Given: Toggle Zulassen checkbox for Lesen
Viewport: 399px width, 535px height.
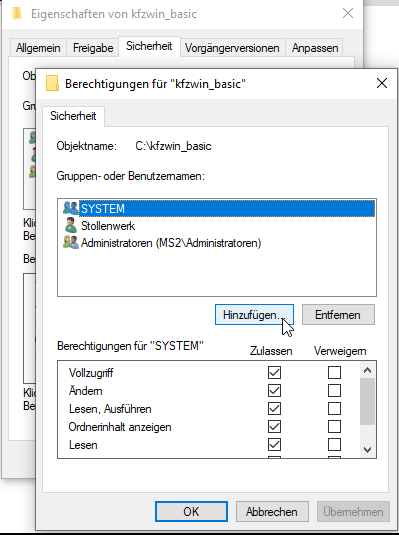Looking at the screenshot, I should pyautogui.click(x=274, y=445).
